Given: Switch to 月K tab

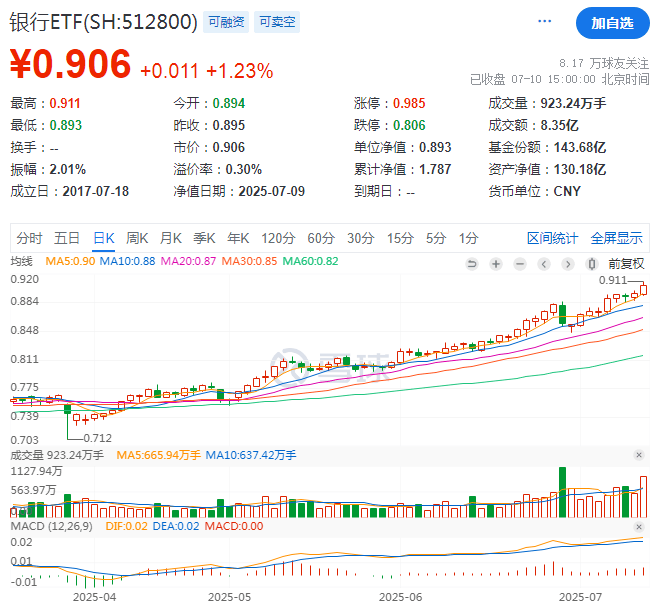Looking at the screenshot, I should [170, 238].
